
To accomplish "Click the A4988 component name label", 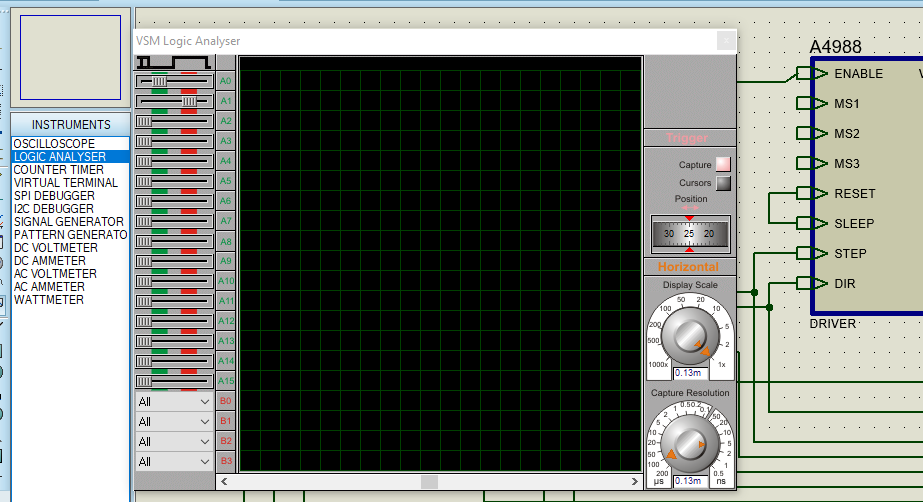I will [835, 46].
